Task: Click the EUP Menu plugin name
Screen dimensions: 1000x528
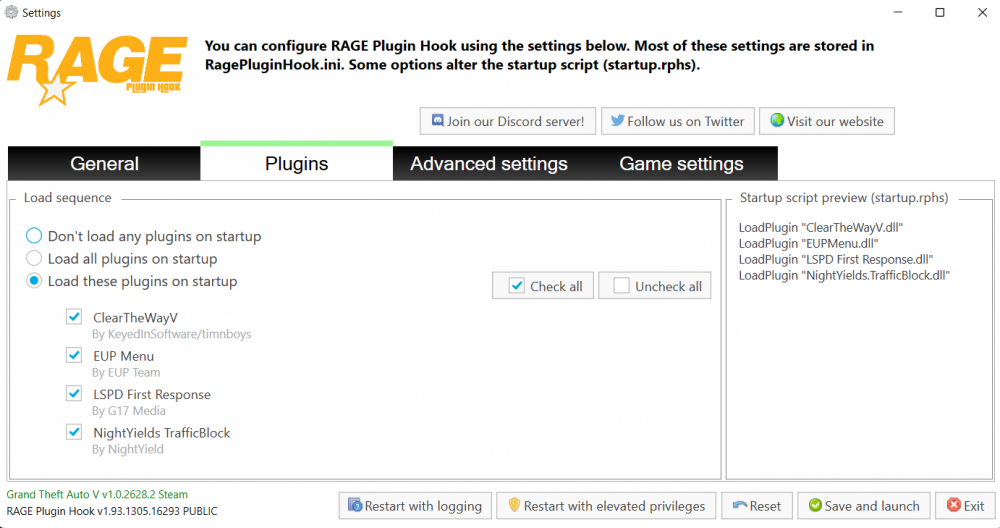Action: (123, 356)
